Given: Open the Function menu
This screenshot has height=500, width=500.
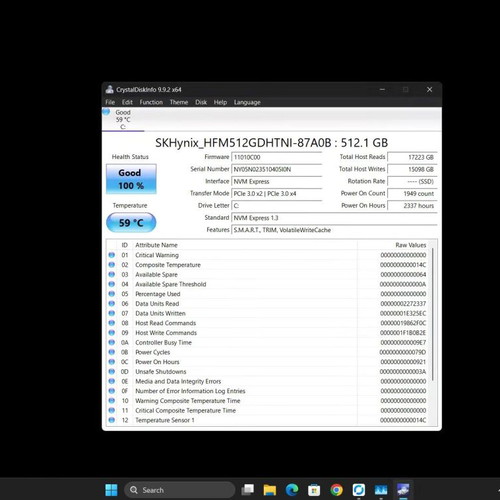Looking at the screenshot, I should [151, 102].
